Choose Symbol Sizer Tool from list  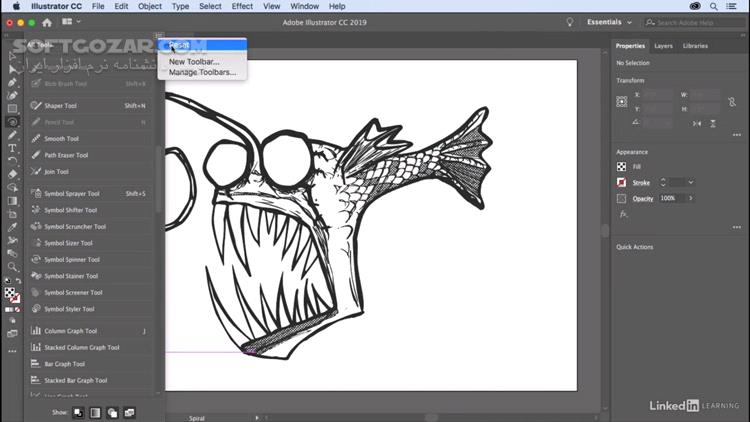coord(88,243)
